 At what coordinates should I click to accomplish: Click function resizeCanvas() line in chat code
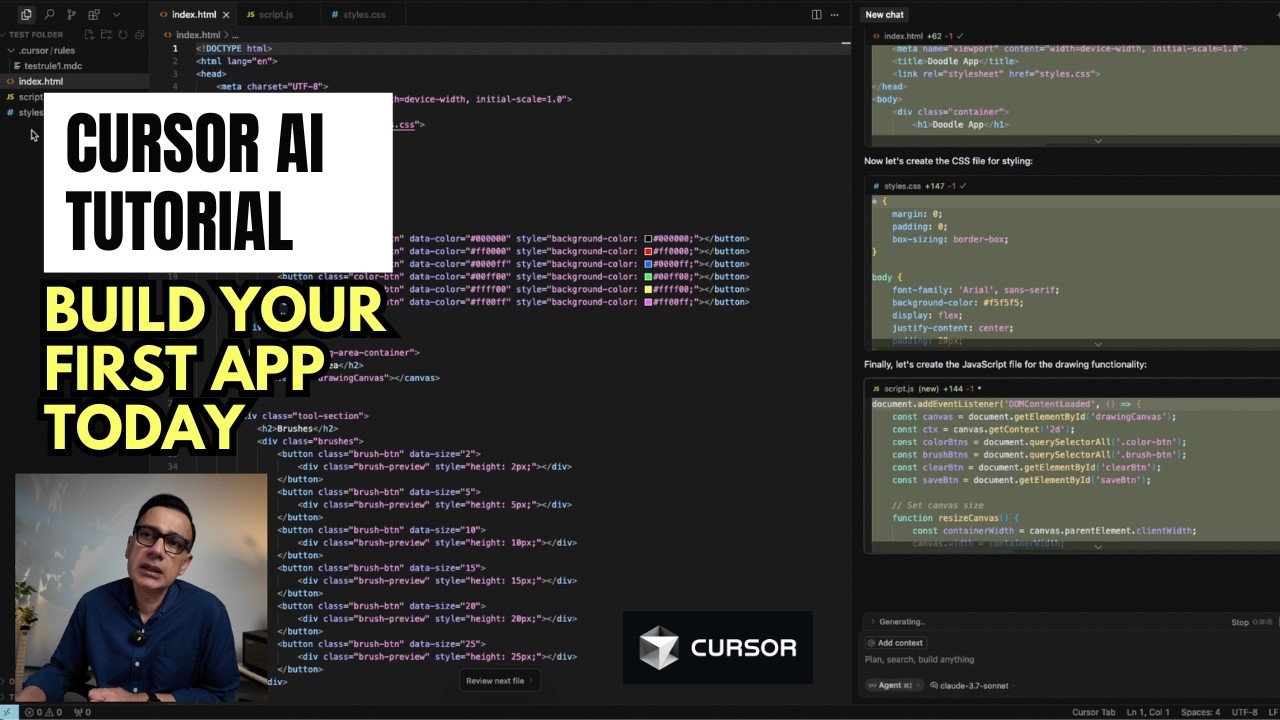955,518
